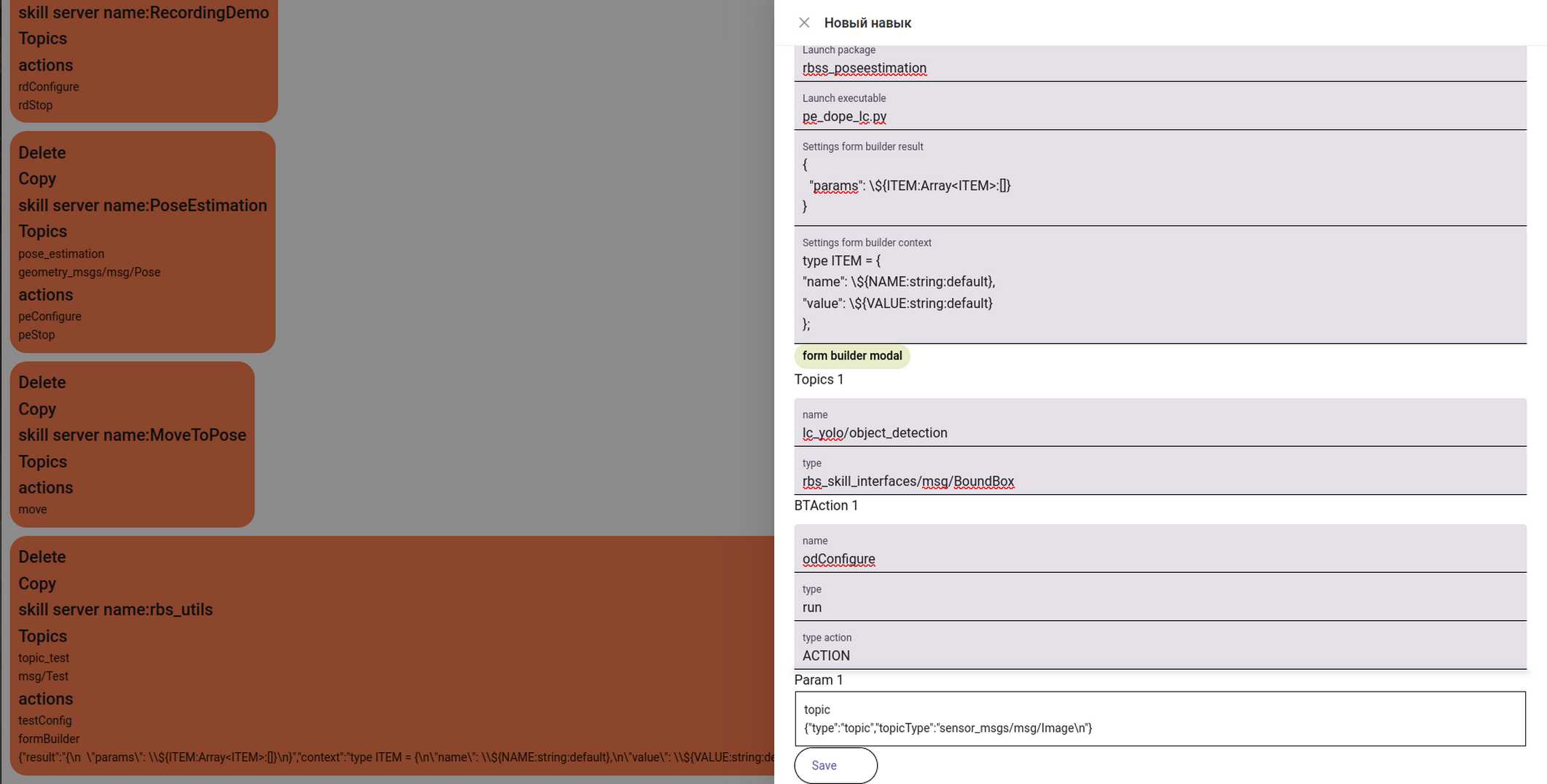Click the Topics 1 name field
This screenshot has width=1547, height=784.
tap(1159, 433)
